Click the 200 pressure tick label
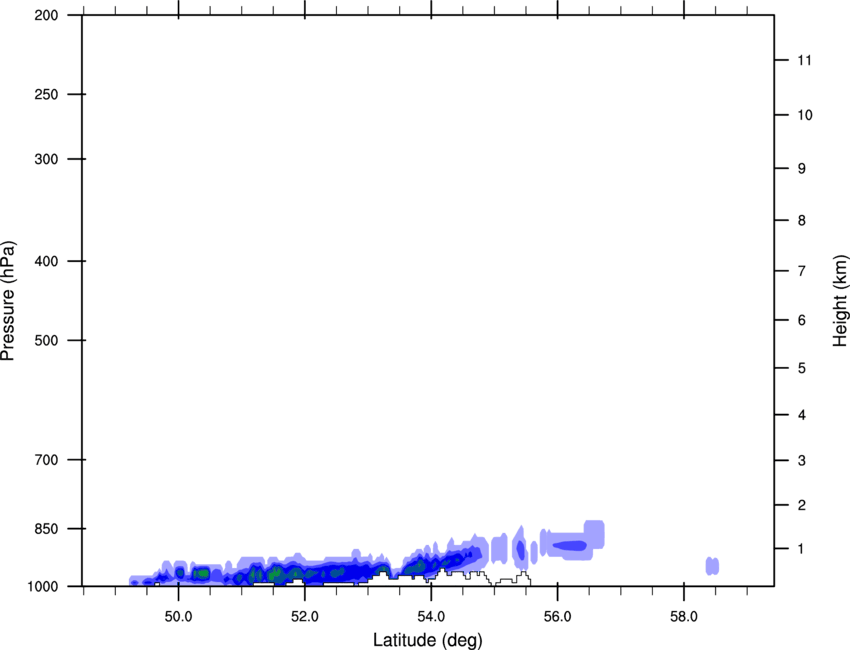This screenshot has width=850, height=650. tap(46, 15)
